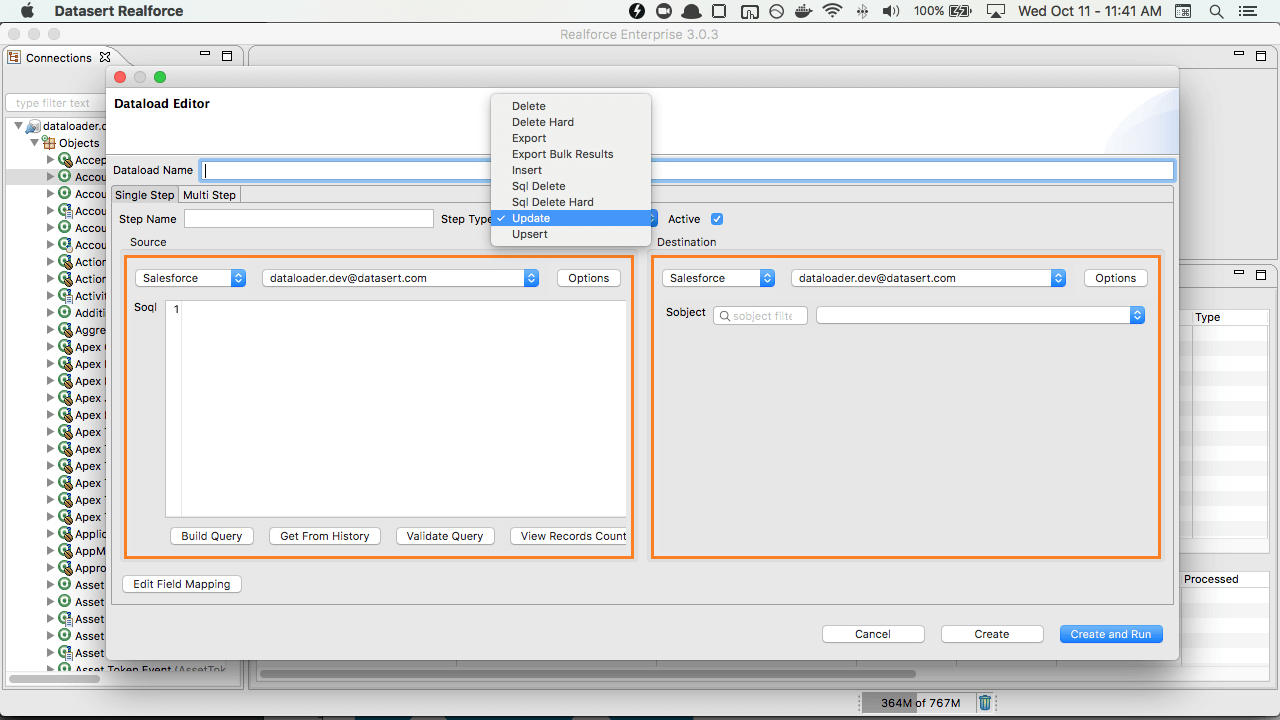Click the Connections view tree icon
This screenshot has width=1280, height=720.
14,58
